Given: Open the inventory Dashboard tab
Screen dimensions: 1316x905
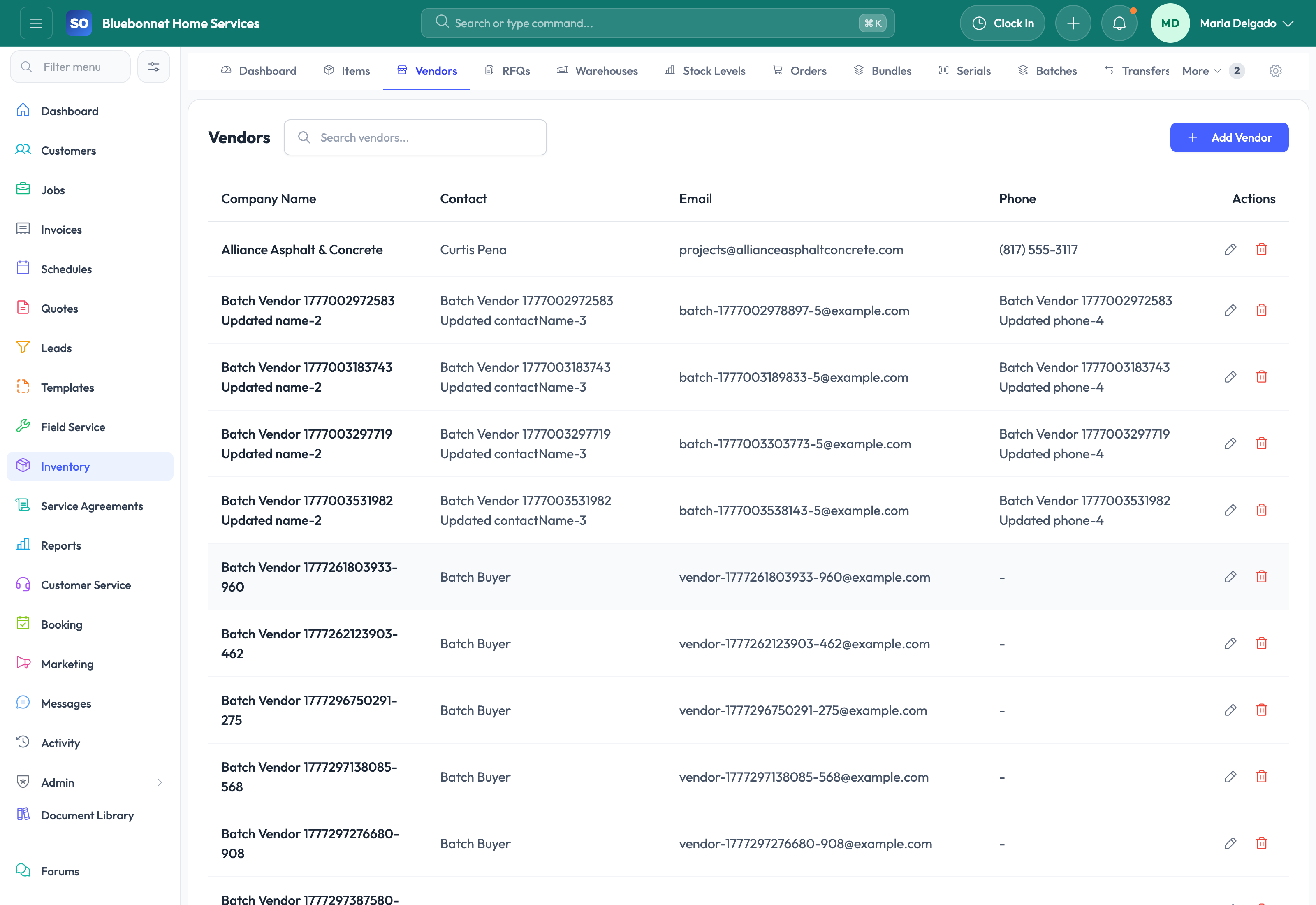Looking at the screenshot, I should (258, 71).
